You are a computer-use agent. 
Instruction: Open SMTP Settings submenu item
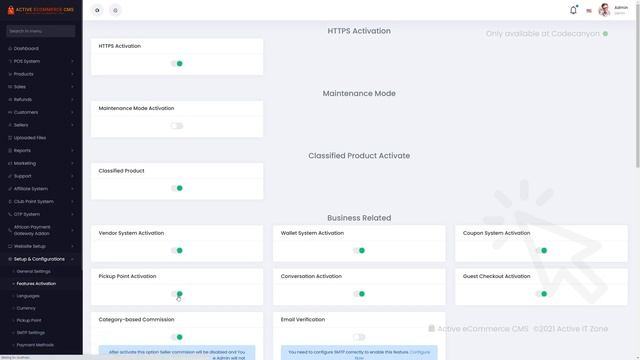(x=31, y=333)
